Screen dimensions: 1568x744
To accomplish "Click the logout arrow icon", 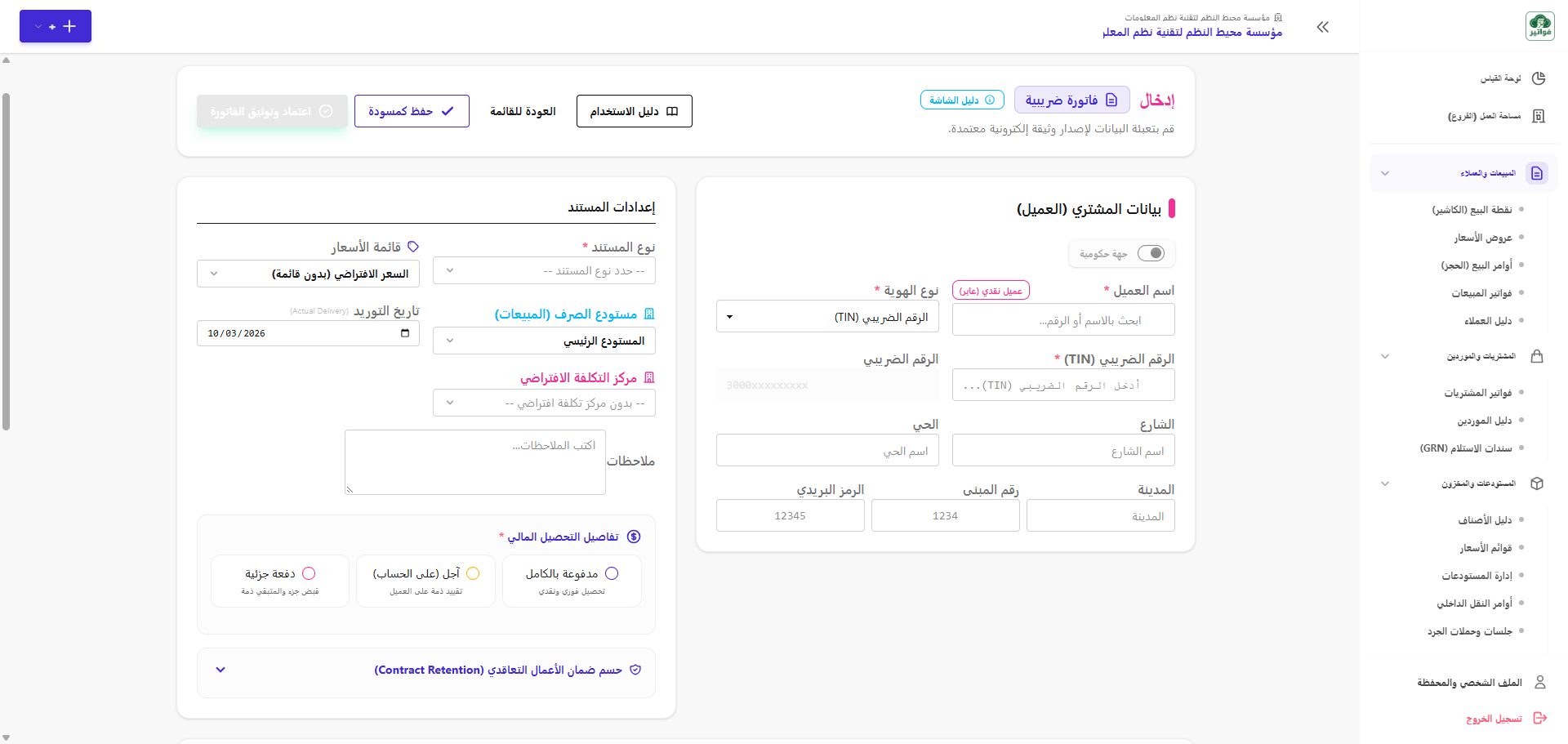I will pyautogui.click(x=1540, y=718).
